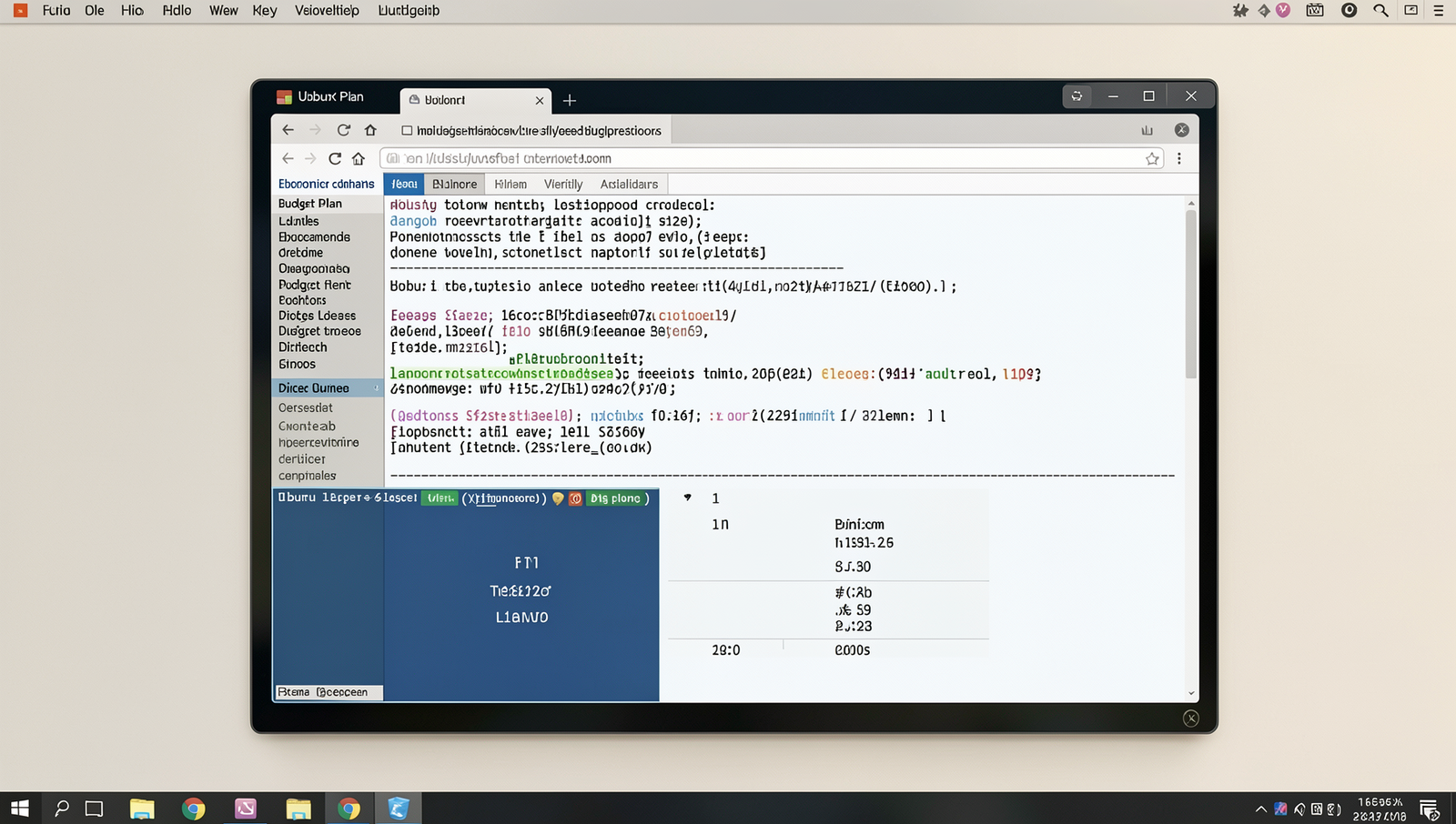Switch to the Hirlem tab
1456x824 pixels.
511,184
